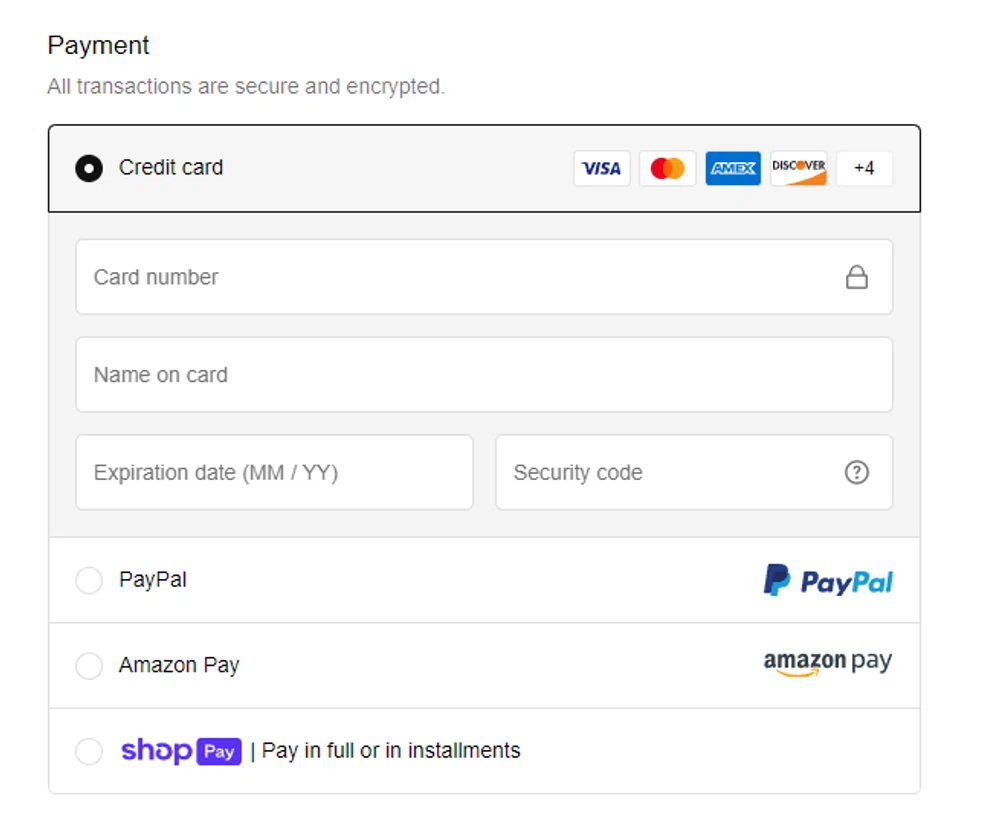Screen dimensions: 1000x832
Task: Click the 'Pay in full or in installments' text
Action: (391, 751)
